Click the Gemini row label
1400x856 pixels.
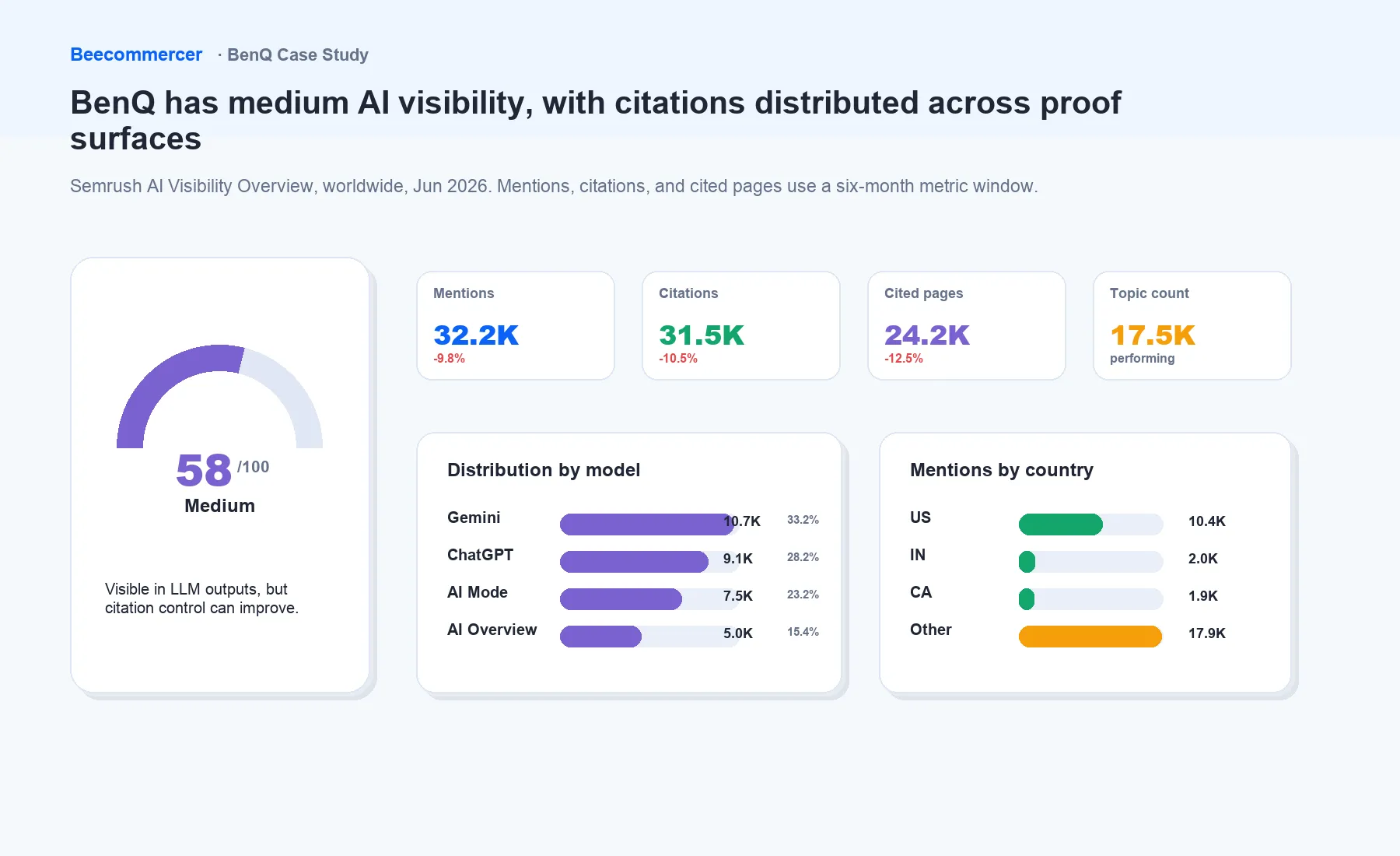474,517
